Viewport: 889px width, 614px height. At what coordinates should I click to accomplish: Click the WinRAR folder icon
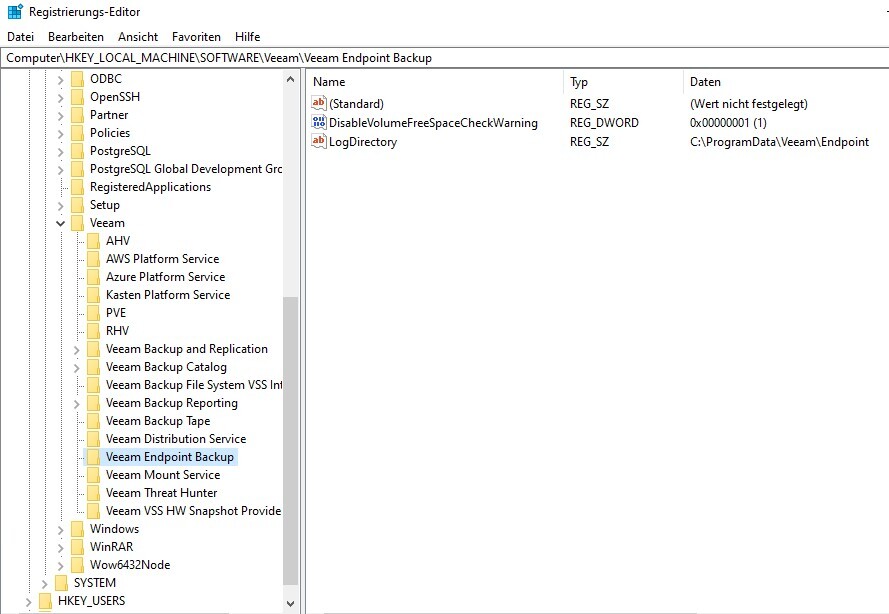[78, 547]
